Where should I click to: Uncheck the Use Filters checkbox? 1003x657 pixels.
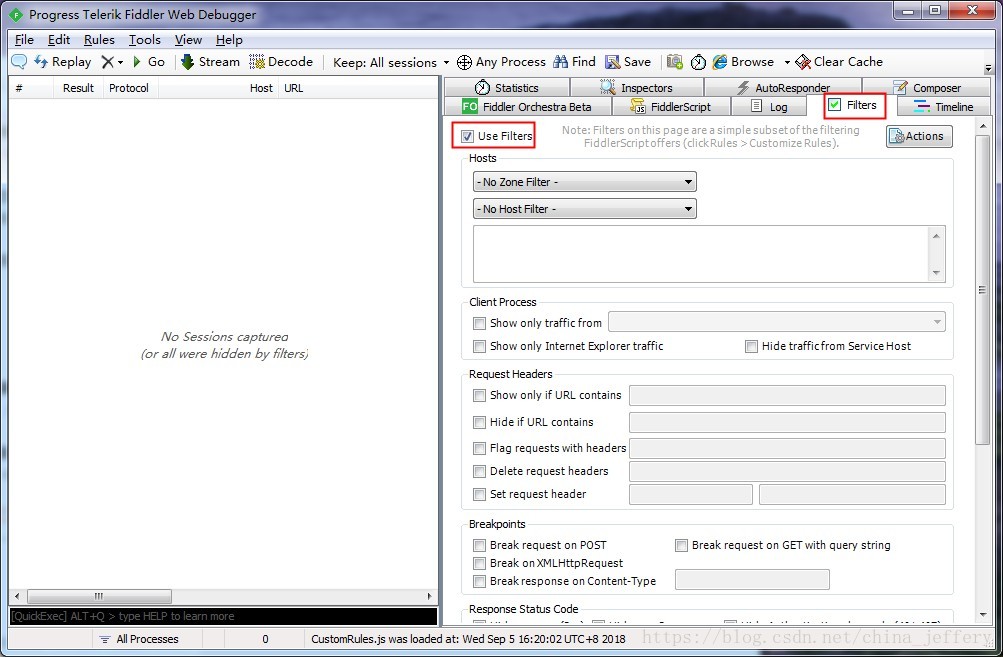point(468,136)
